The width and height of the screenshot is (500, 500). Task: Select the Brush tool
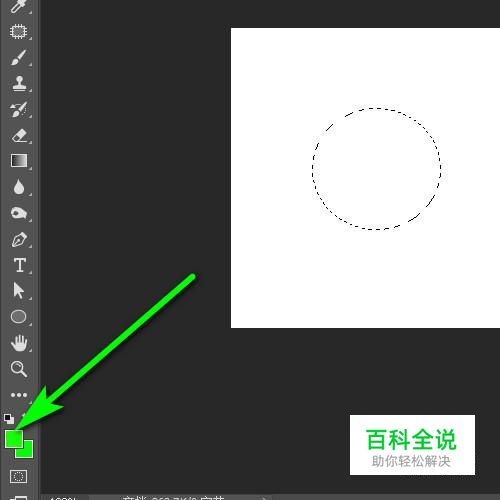click(19, 57)
